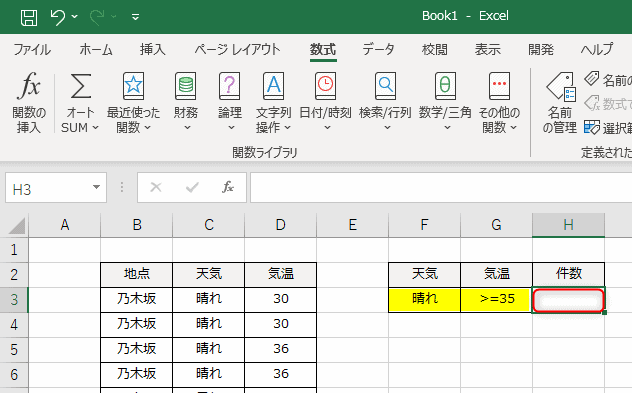This screenshot has height=393, width=632.
Task: Click the formula bar cancel X icon
Action: [156, 187]
